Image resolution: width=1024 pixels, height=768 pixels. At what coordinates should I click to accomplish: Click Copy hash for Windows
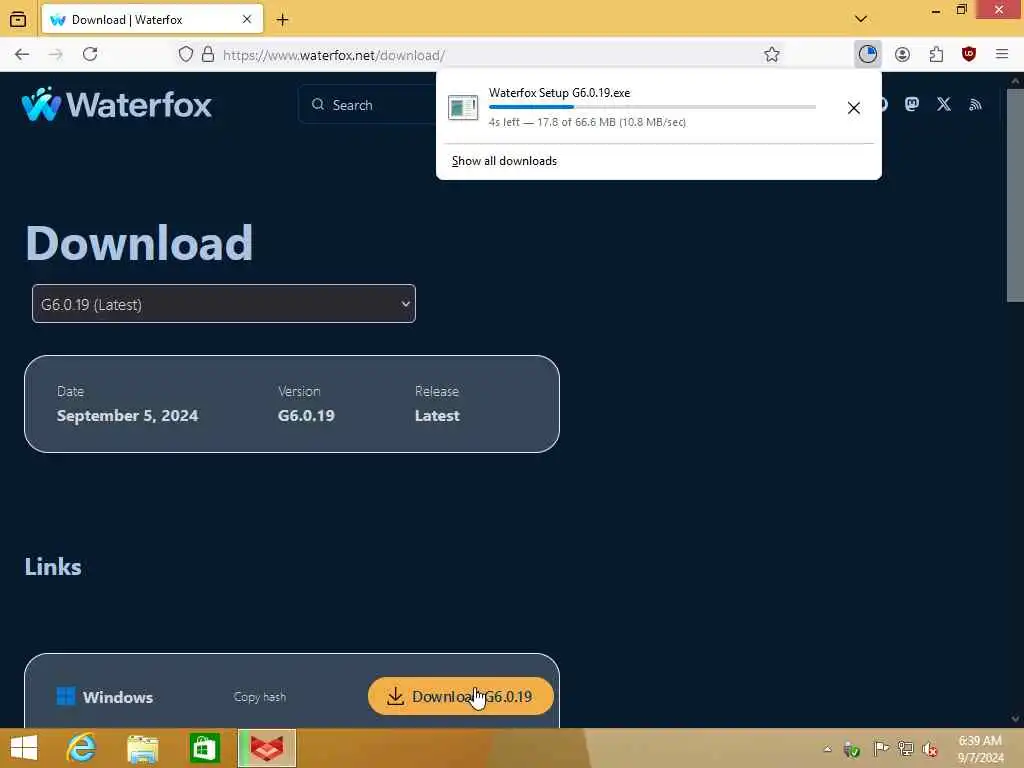click(x=260, y=697)
